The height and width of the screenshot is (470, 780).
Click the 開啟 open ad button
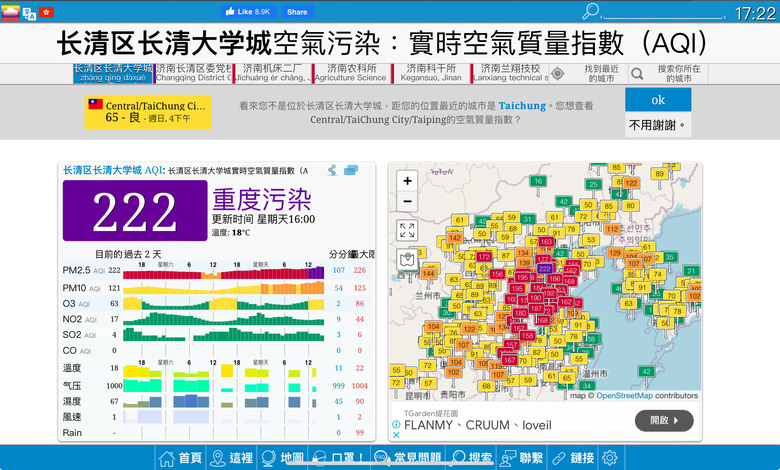point(664,420)
